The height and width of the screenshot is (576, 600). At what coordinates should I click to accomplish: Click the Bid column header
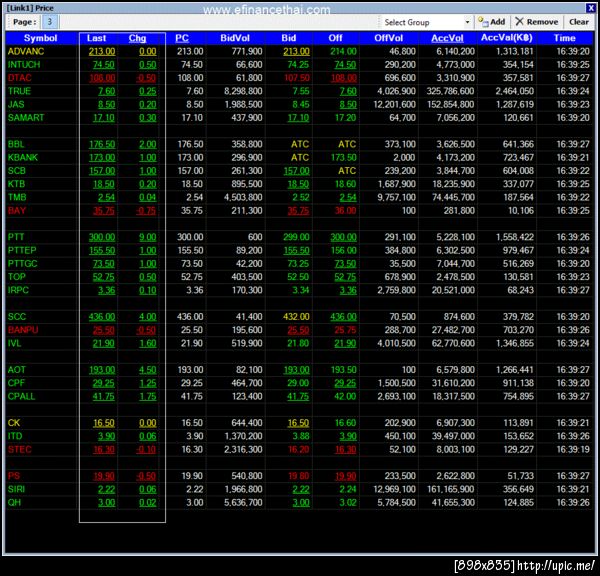click(289, 38)
